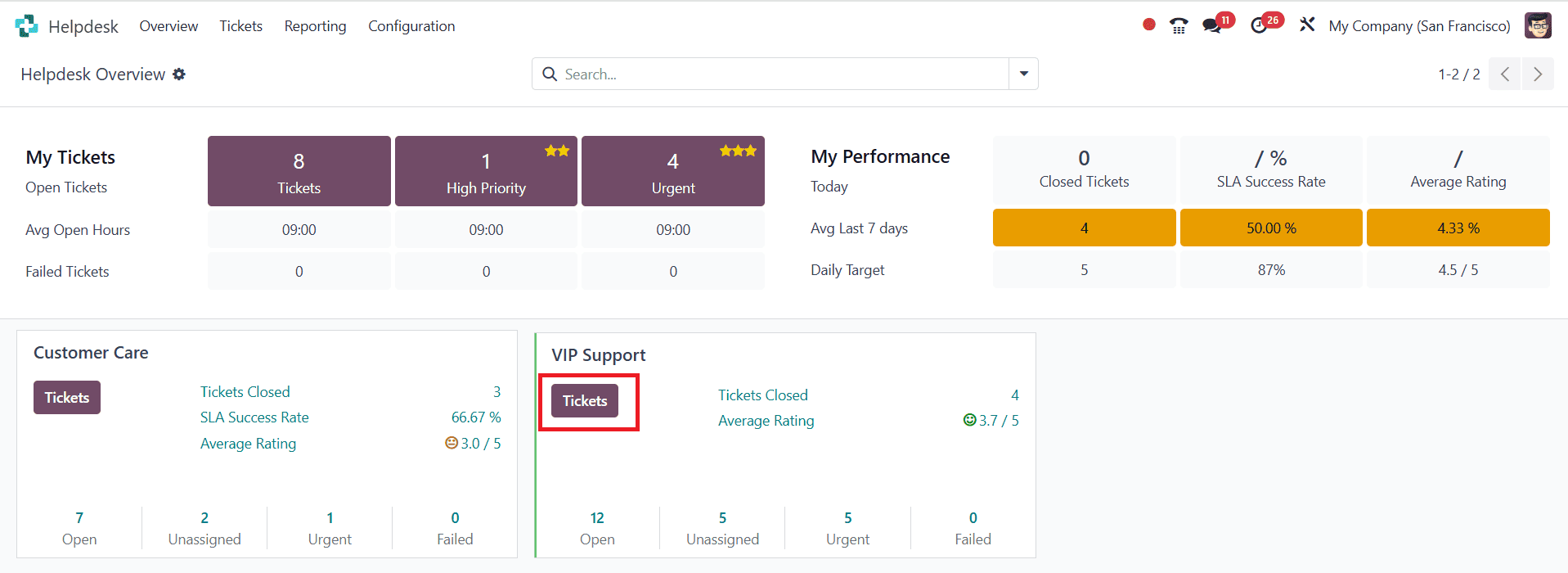Viewport: 1568px width, 573px height.
Task: Open the Reporting menu
Action: (315, 26)
